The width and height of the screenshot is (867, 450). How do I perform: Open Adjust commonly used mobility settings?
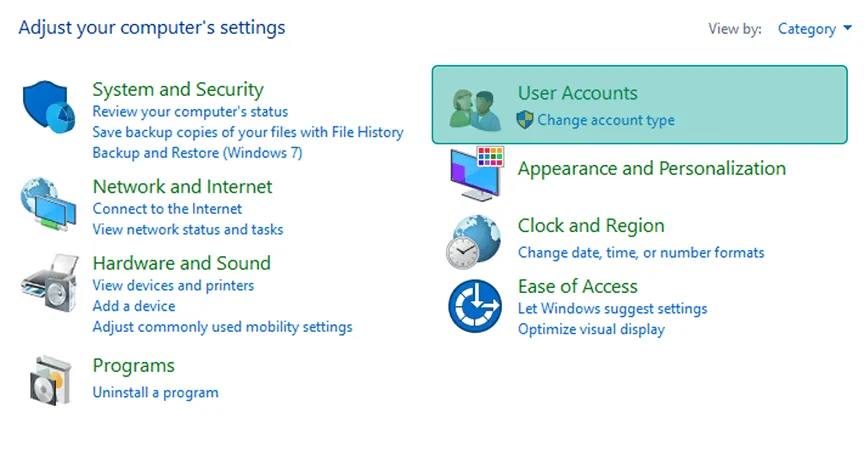coord(222,327)
